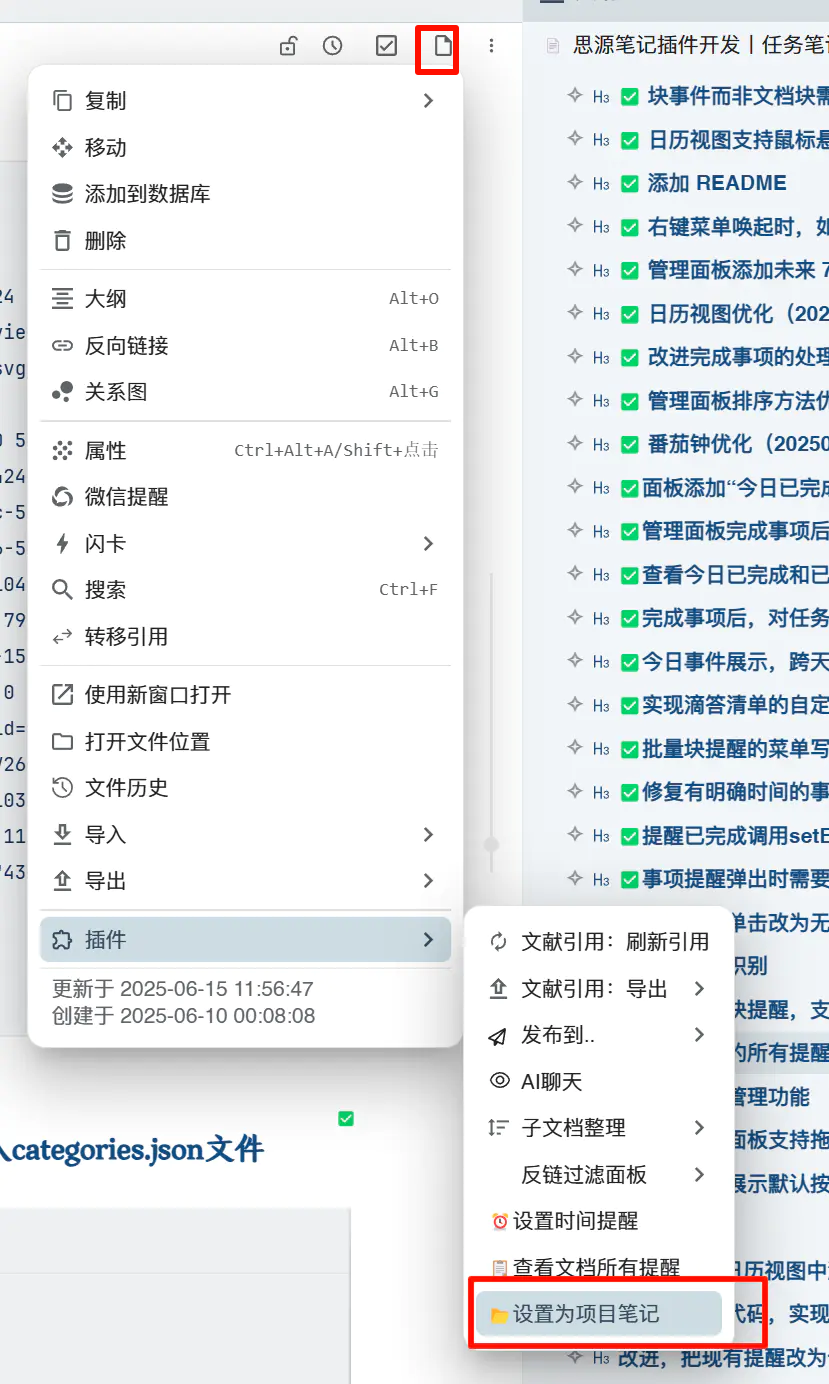Click the document icon beside 思源笔记插件开发 title
Screen dimensions: 829x1384
pyautogui.click(x=550, y=44)
